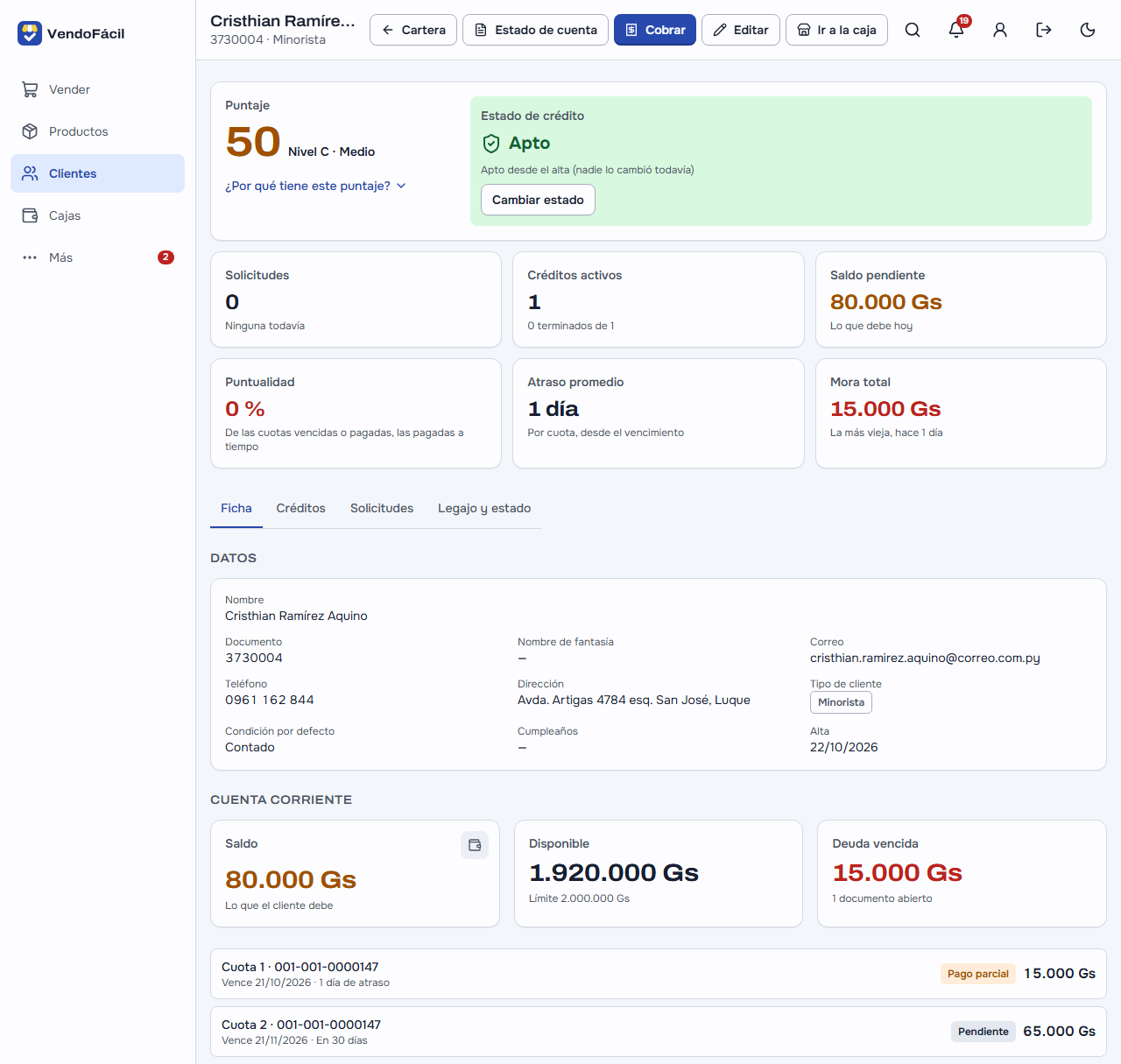Select Clientes in the sidebar
Screen dimensions: 1121x1064
(x=97, y=173)
